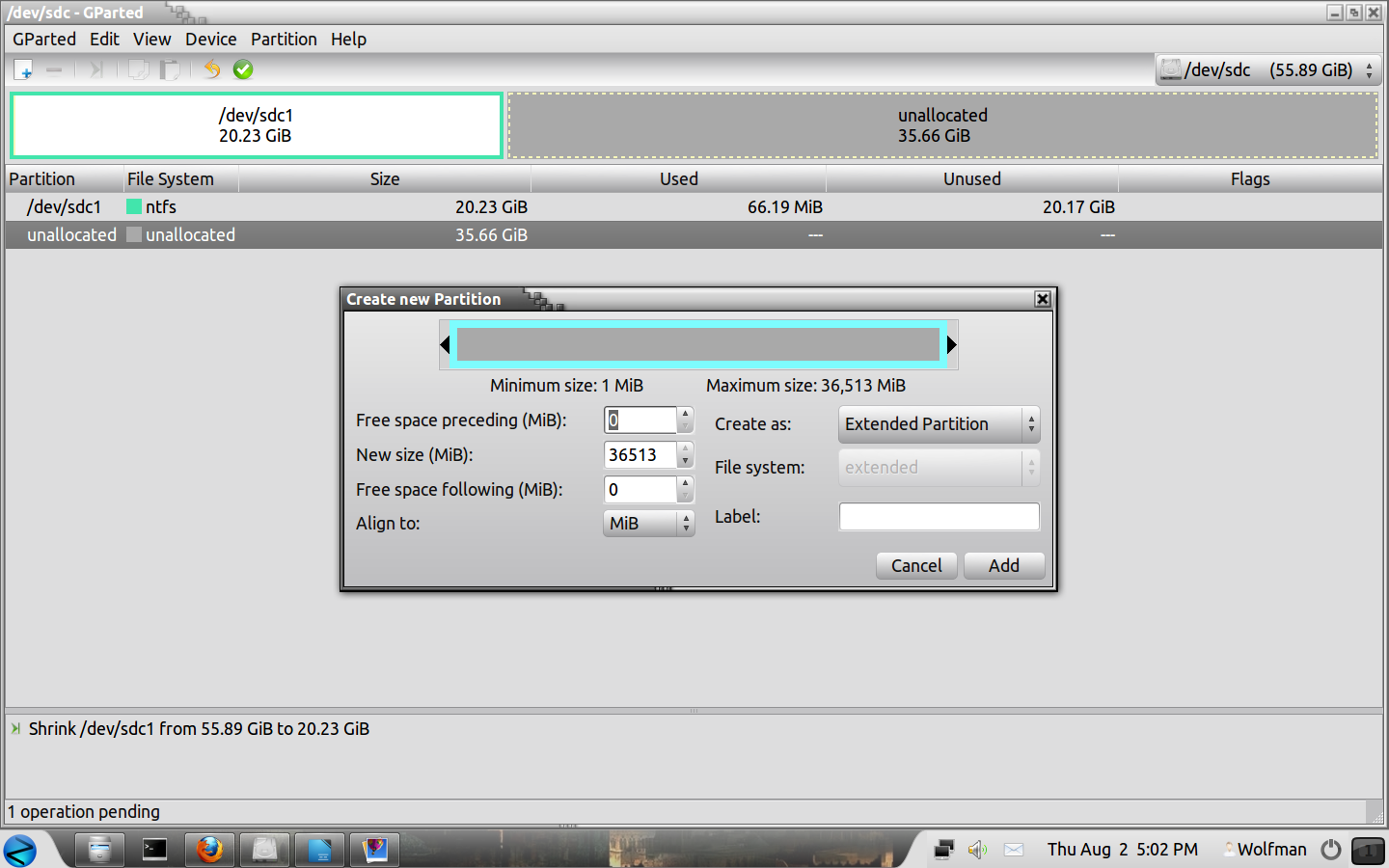Open the View menu

coord(152,40)
